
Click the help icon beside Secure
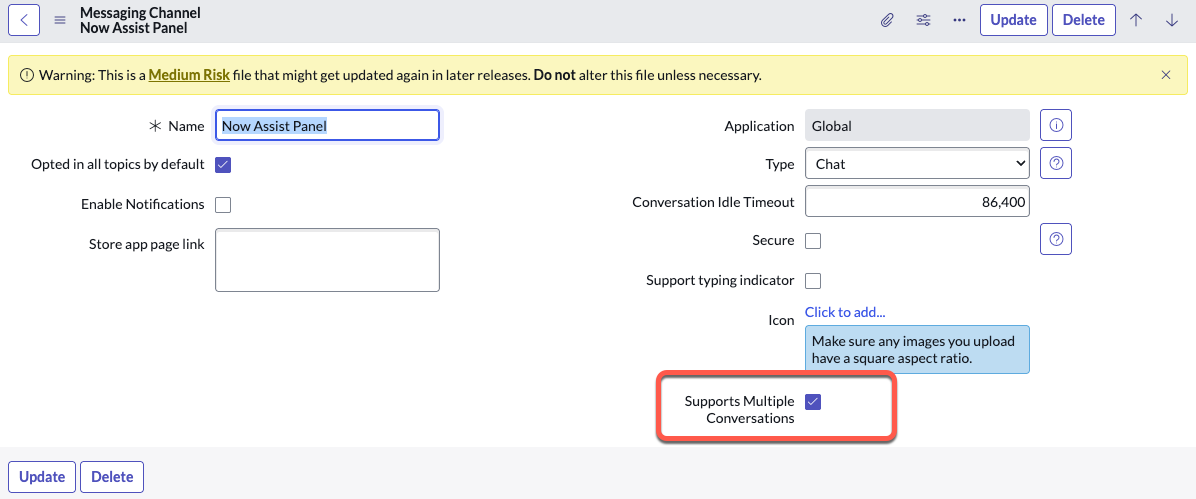point(1056,239)
